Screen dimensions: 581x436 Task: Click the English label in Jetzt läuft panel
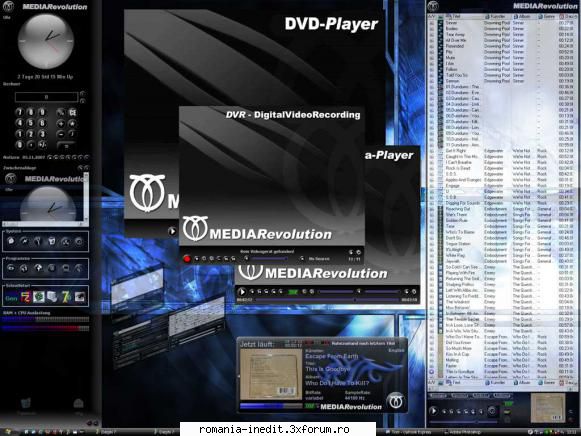[396, 350]
